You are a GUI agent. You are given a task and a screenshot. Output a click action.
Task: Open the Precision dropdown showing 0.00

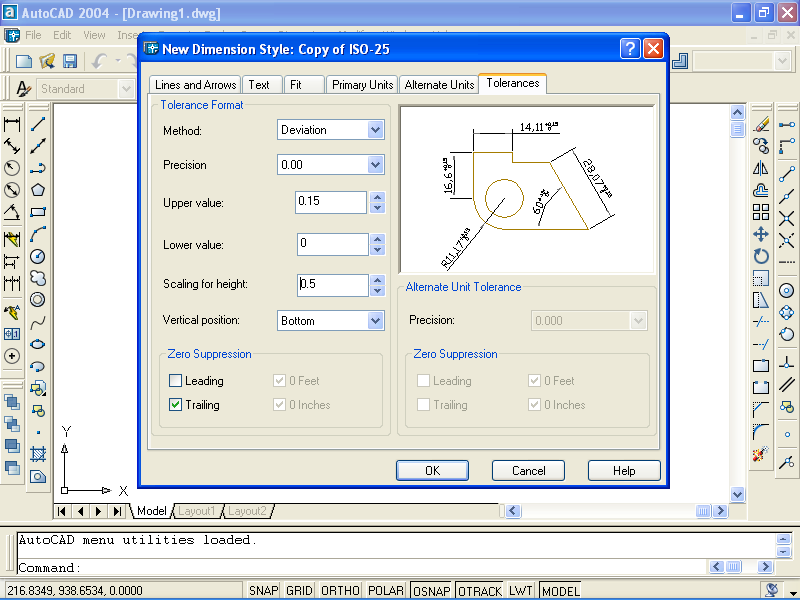[376, 165]
